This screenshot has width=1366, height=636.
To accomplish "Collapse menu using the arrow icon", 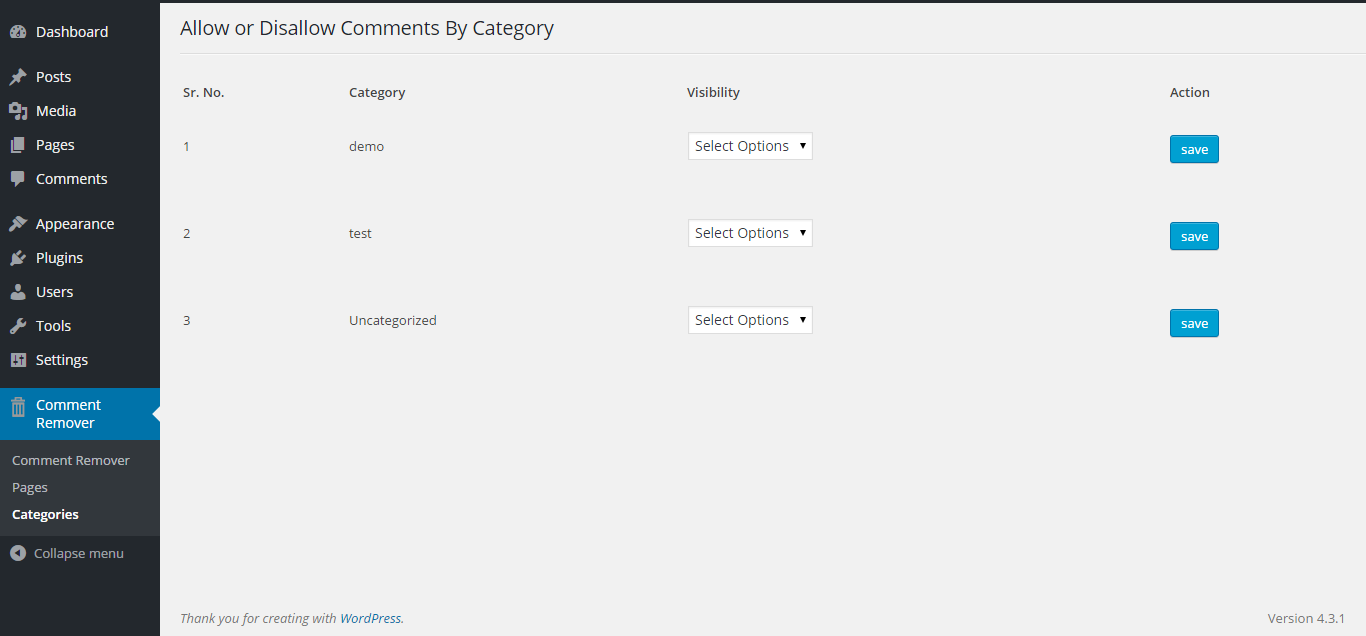I will pyautogui.click(x=18, y=553).
